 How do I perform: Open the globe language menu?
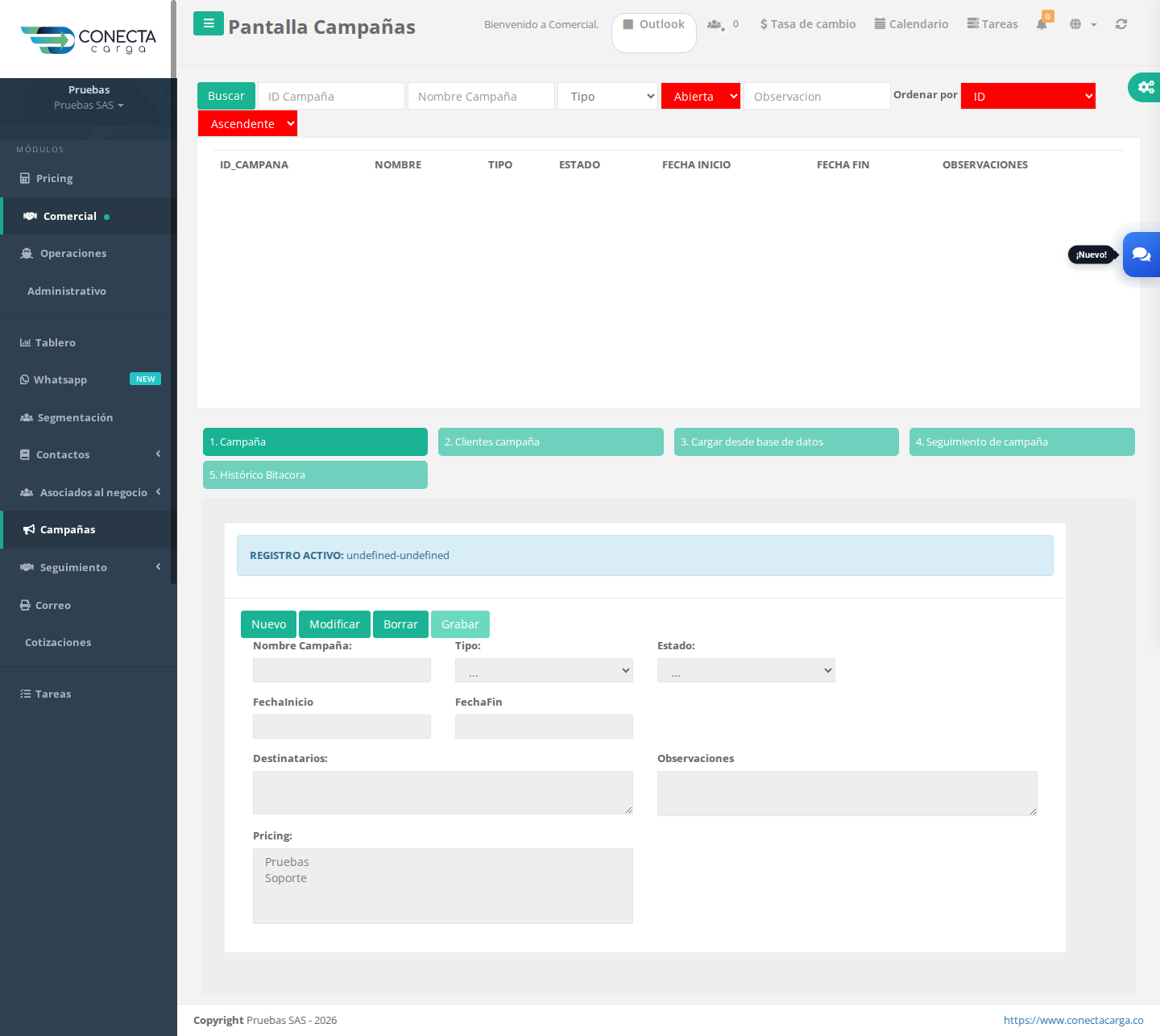point(1083,24)
